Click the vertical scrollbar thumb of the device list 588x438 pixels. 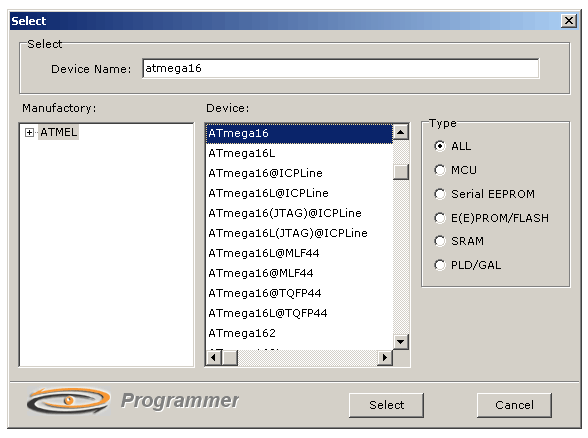tap(401, 172)
